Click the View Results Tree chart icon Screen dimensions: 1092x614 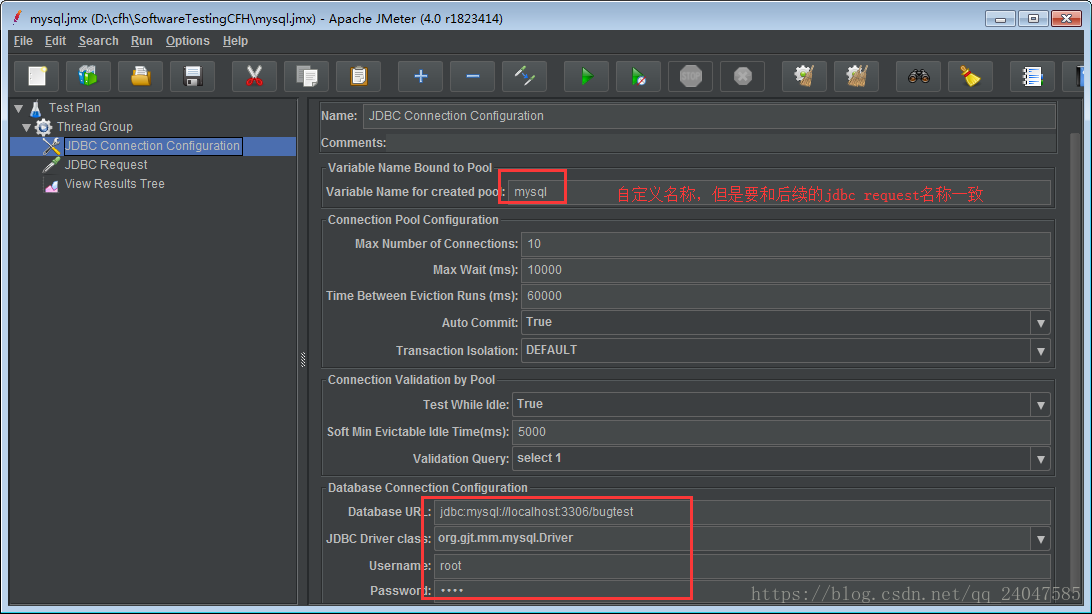[51, 184]
